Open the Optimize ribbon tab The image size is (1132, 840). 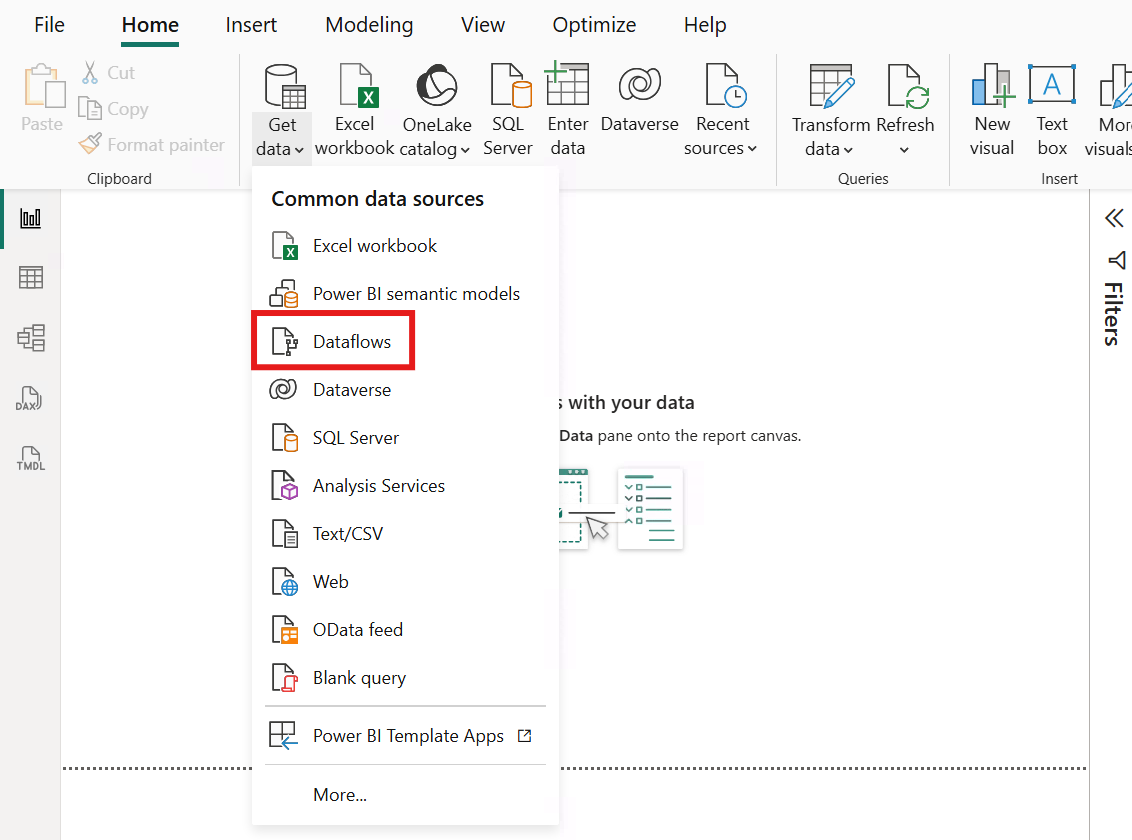coord(593,25)
